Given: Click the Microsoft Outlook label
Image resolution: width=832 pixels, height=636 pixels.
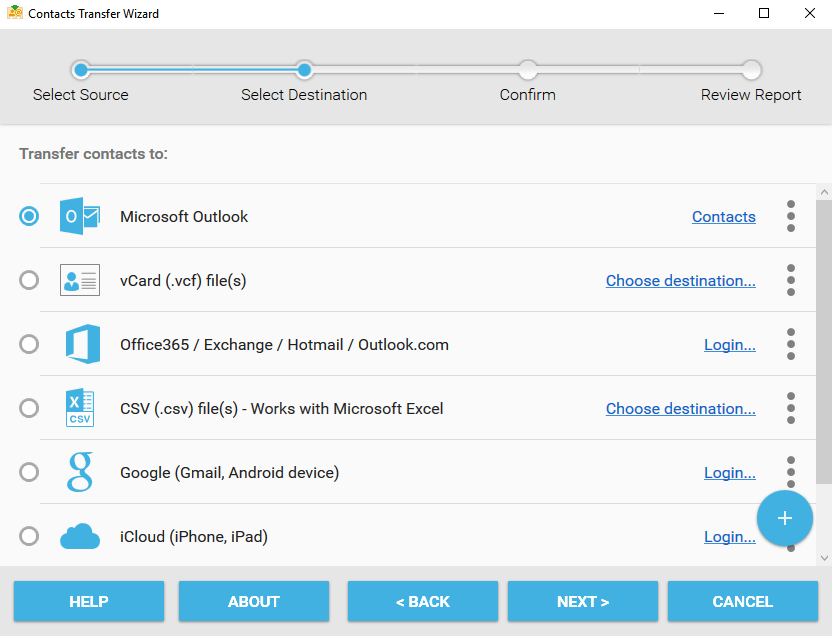Looking at the screenshot, I should point(184,216).
